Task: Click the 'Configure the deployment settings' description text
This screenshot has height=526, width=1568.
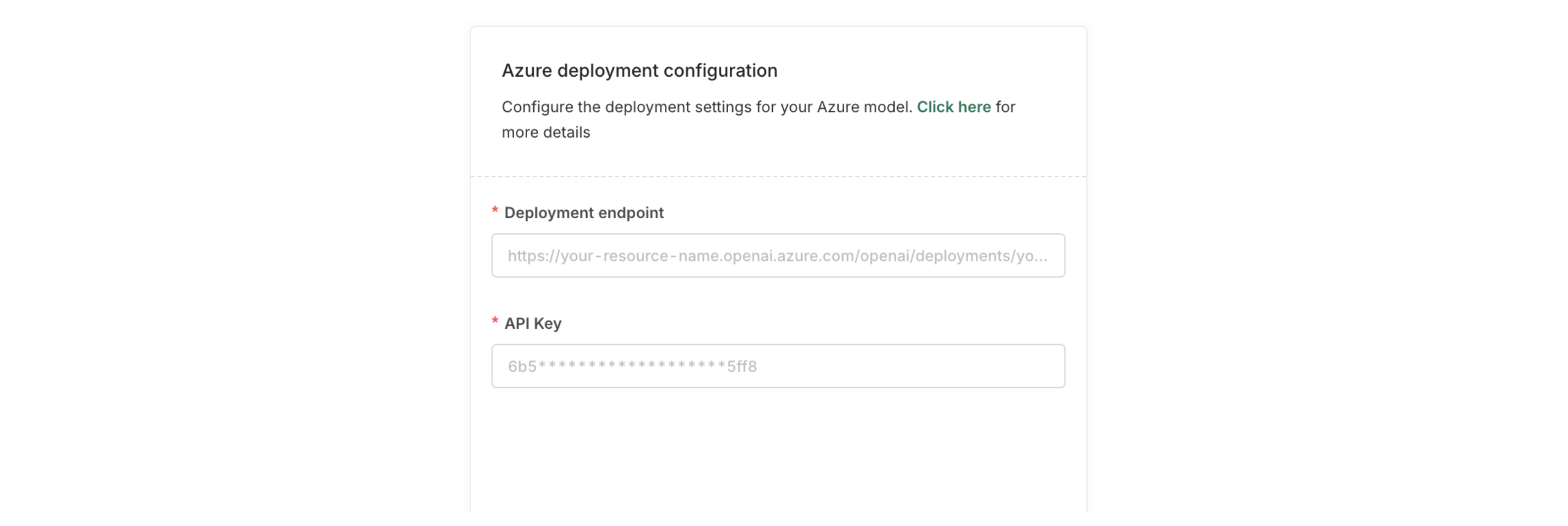Action: click(758, 119)
